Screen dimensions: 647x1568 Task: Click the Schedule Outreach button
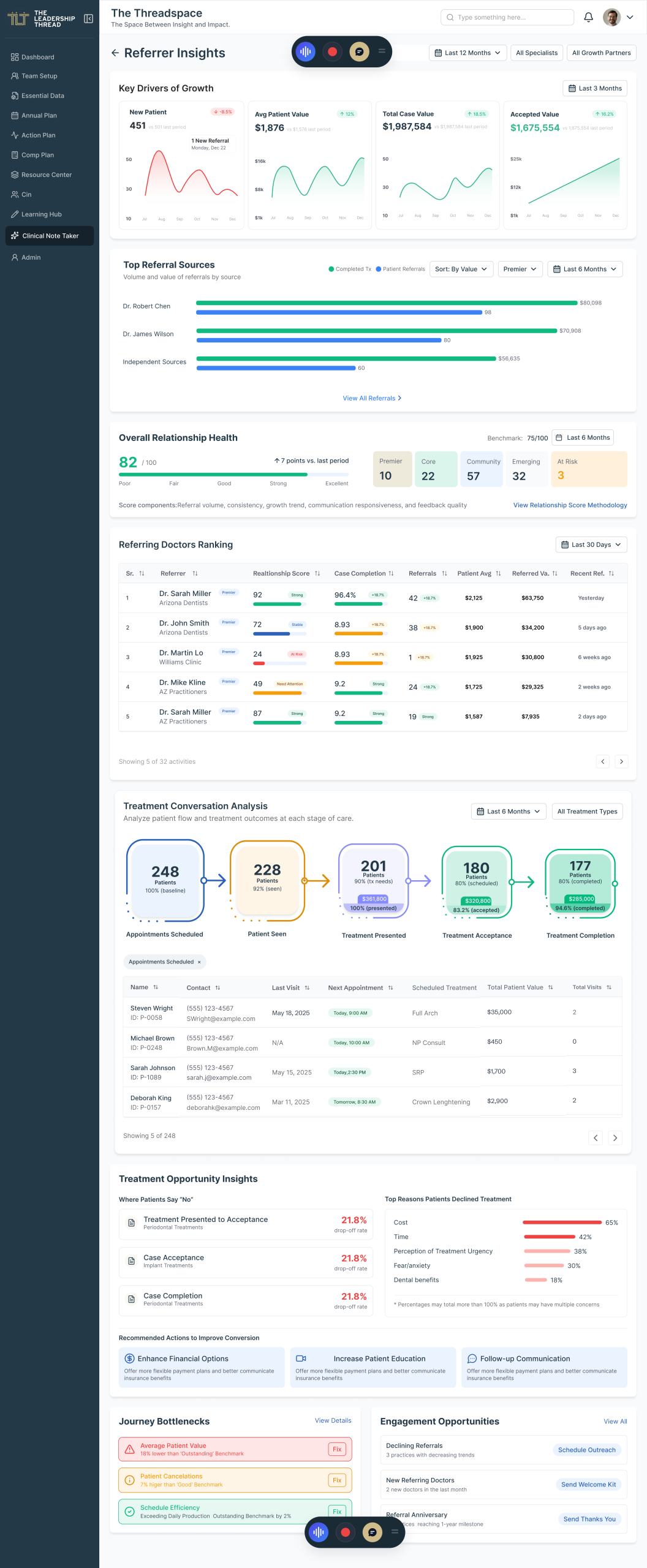[x=586, y=1450]
